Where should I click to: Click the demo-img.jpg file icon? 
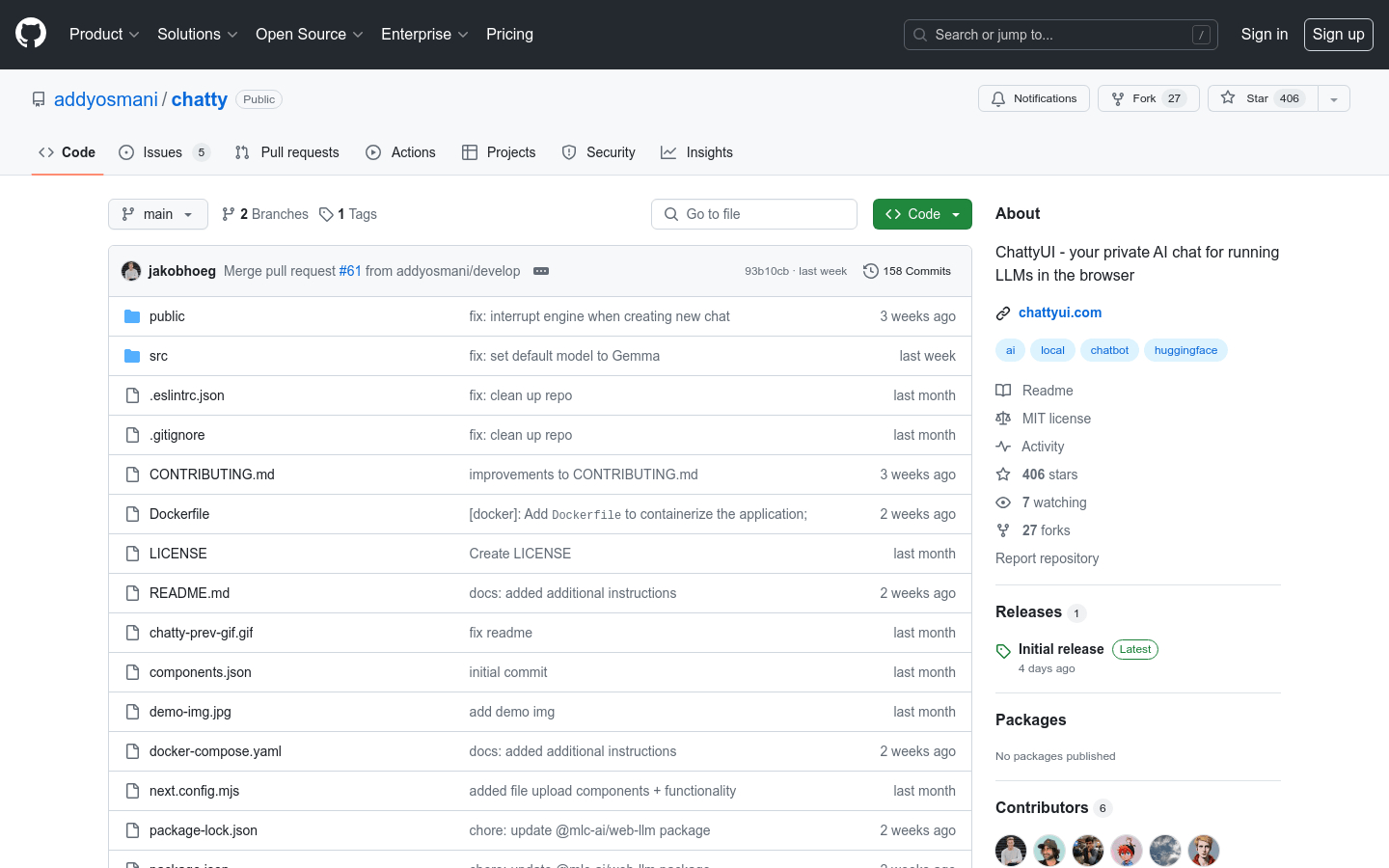[132, 712]
